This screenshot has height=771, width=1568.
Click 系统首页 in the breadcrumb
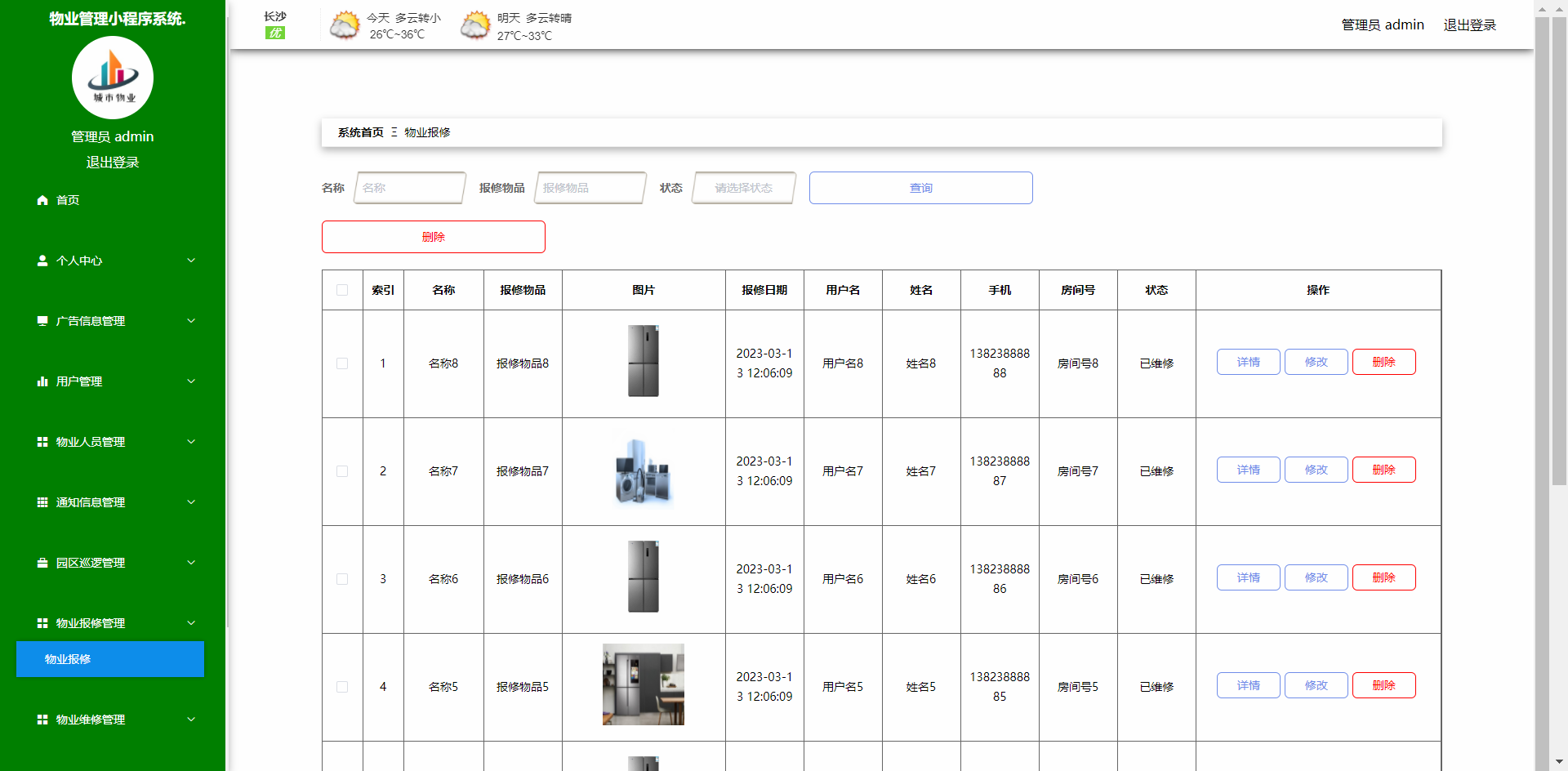[x=359, y=131]
